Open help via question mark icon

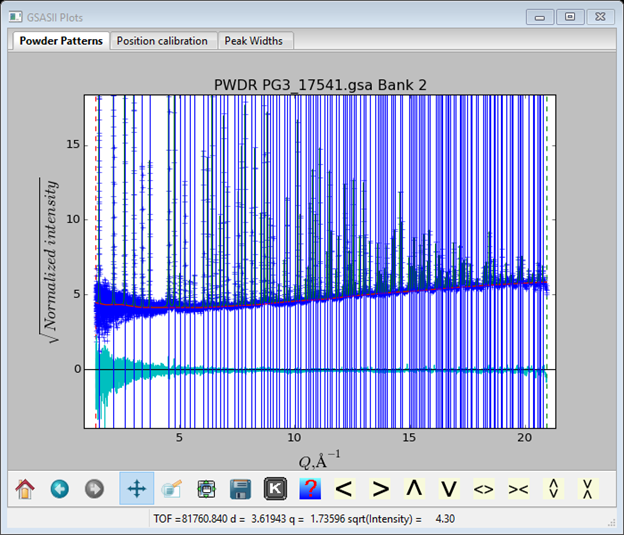tap(309, 489)
